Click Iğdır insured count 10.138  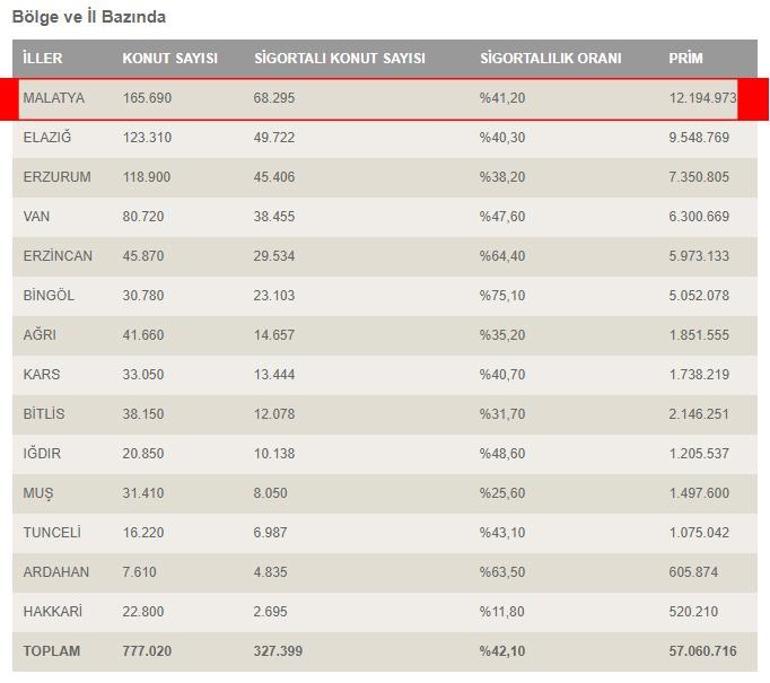click(x=274, y=453)
